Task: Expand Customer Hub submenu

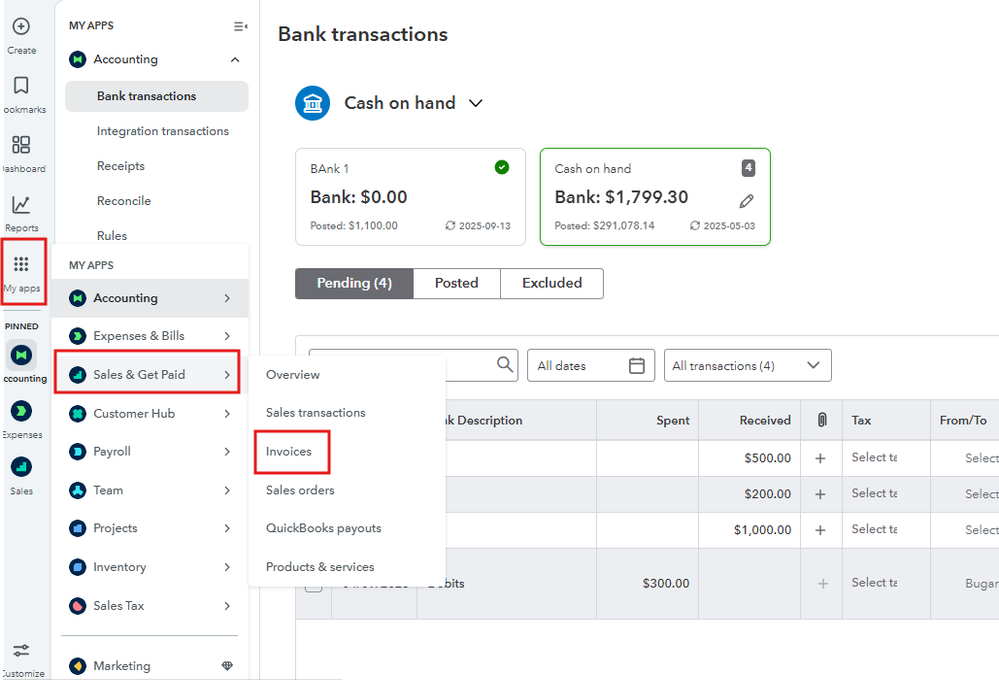Action: pos(227,414)
